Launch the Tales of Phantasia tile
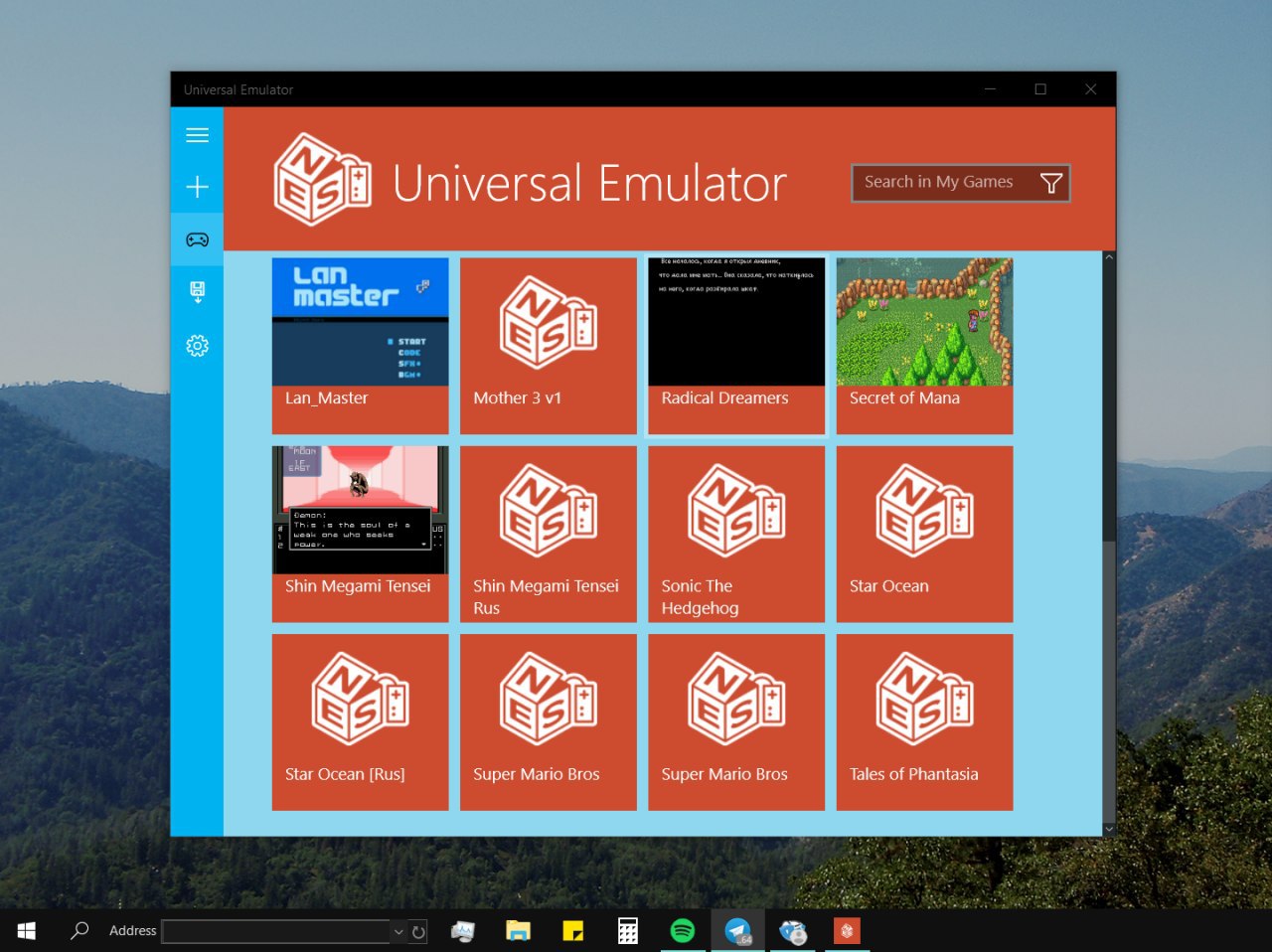Image resolution: width=1272 pixels, height=952 pixels. click(924, 722)
